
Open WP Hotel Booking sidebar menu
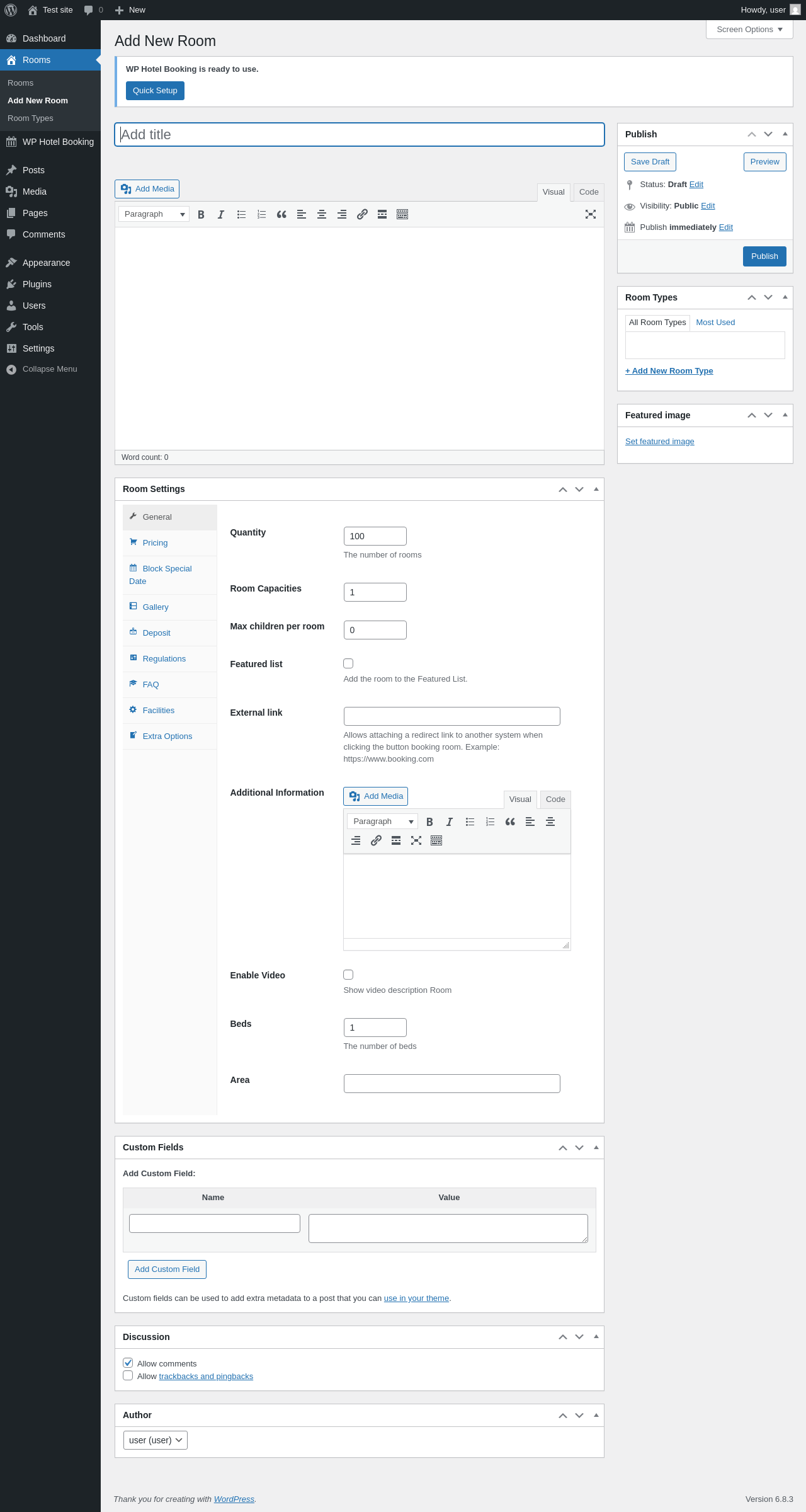coord(58,142)
